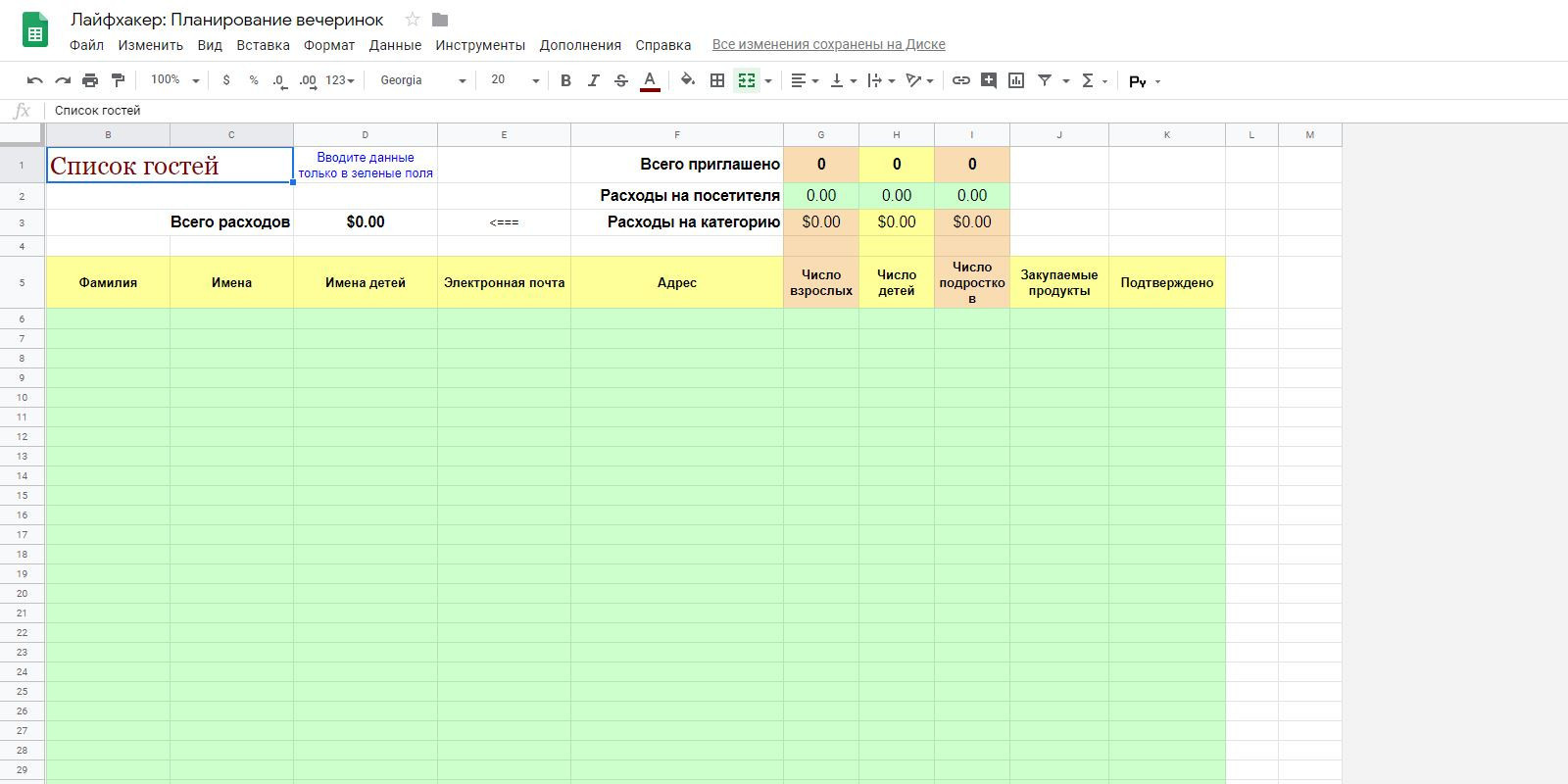The height and width of the screenshot is (784, 1568).
Task: Insert a comment
Action: 989,80
